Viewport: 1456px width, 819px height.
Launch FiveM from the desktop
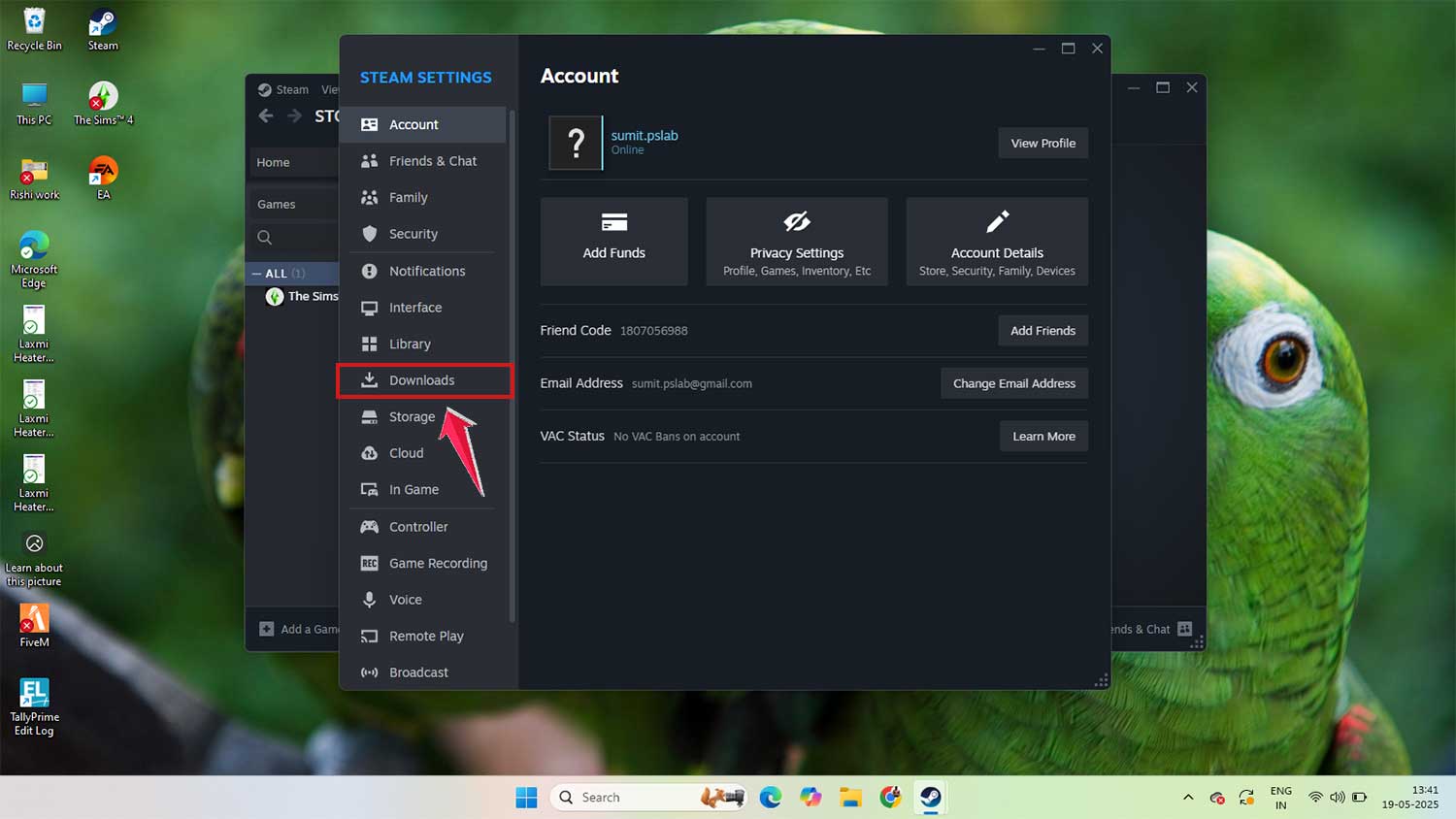pos(33,617)
